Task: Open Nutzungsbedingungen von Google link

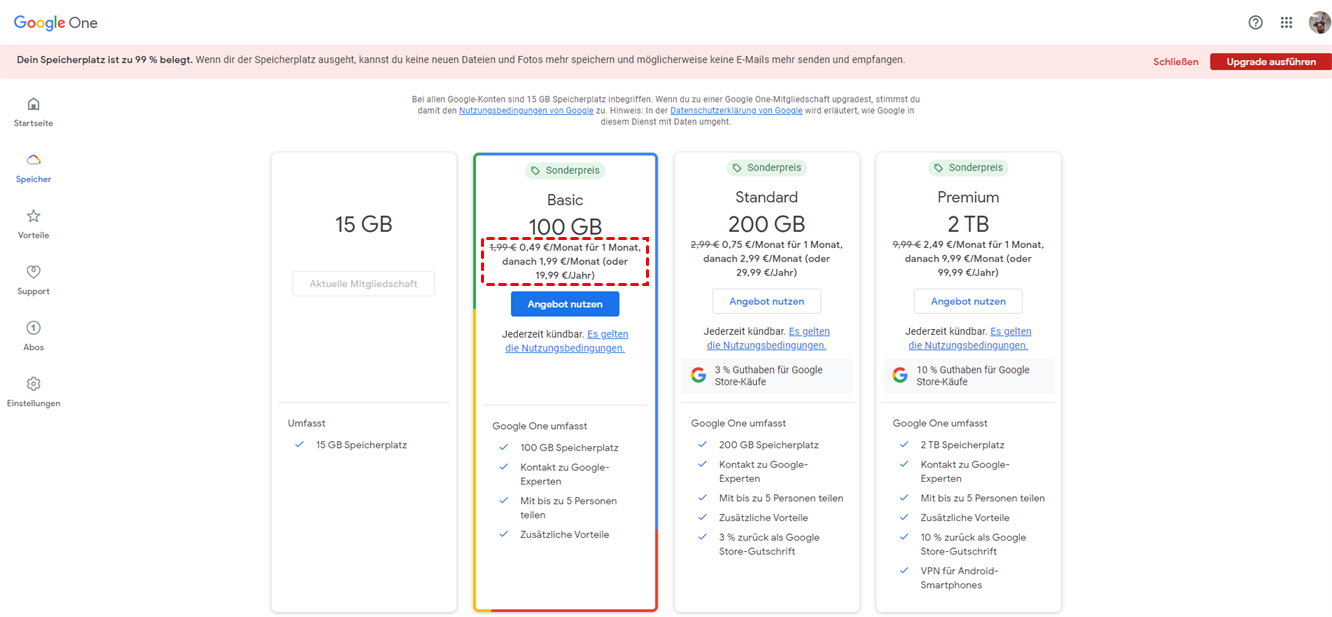Action: click(526, 111)
